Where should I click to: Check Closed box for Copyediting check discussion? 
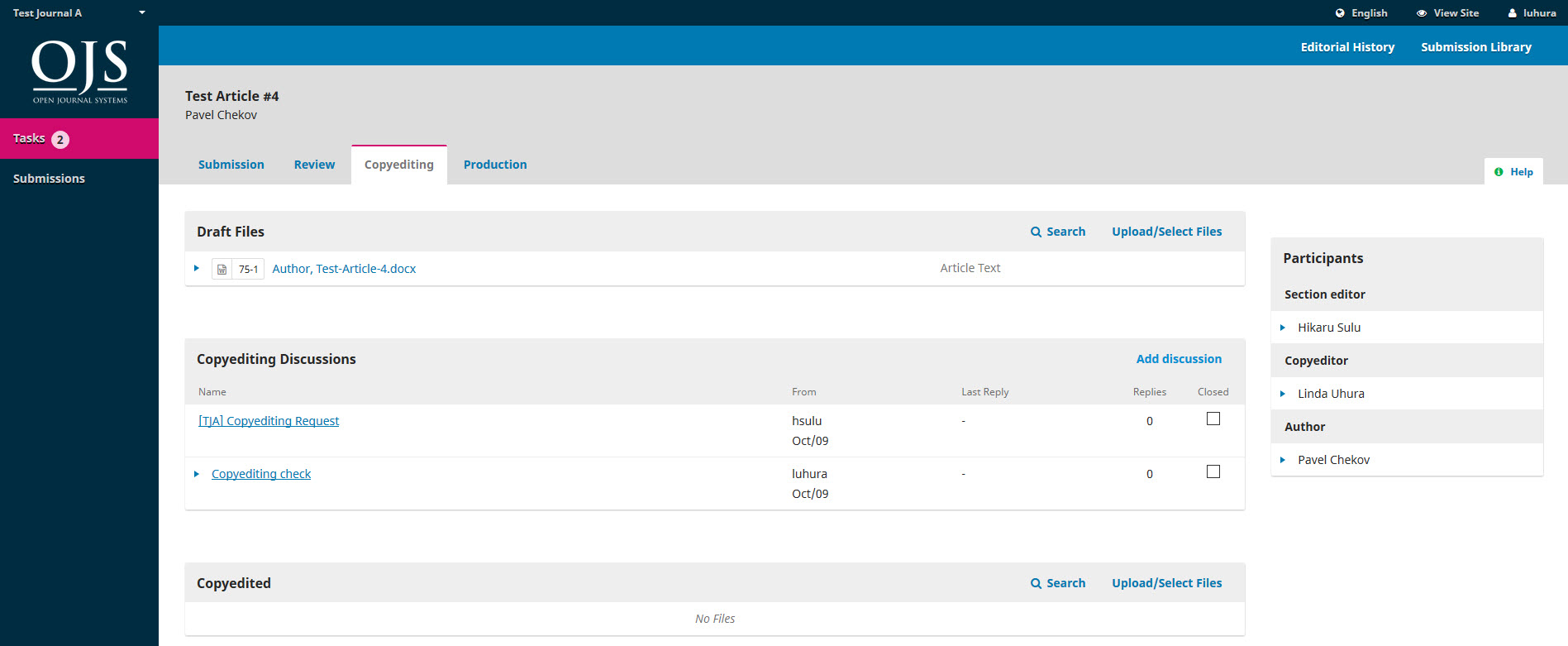tap(1213, 472)
